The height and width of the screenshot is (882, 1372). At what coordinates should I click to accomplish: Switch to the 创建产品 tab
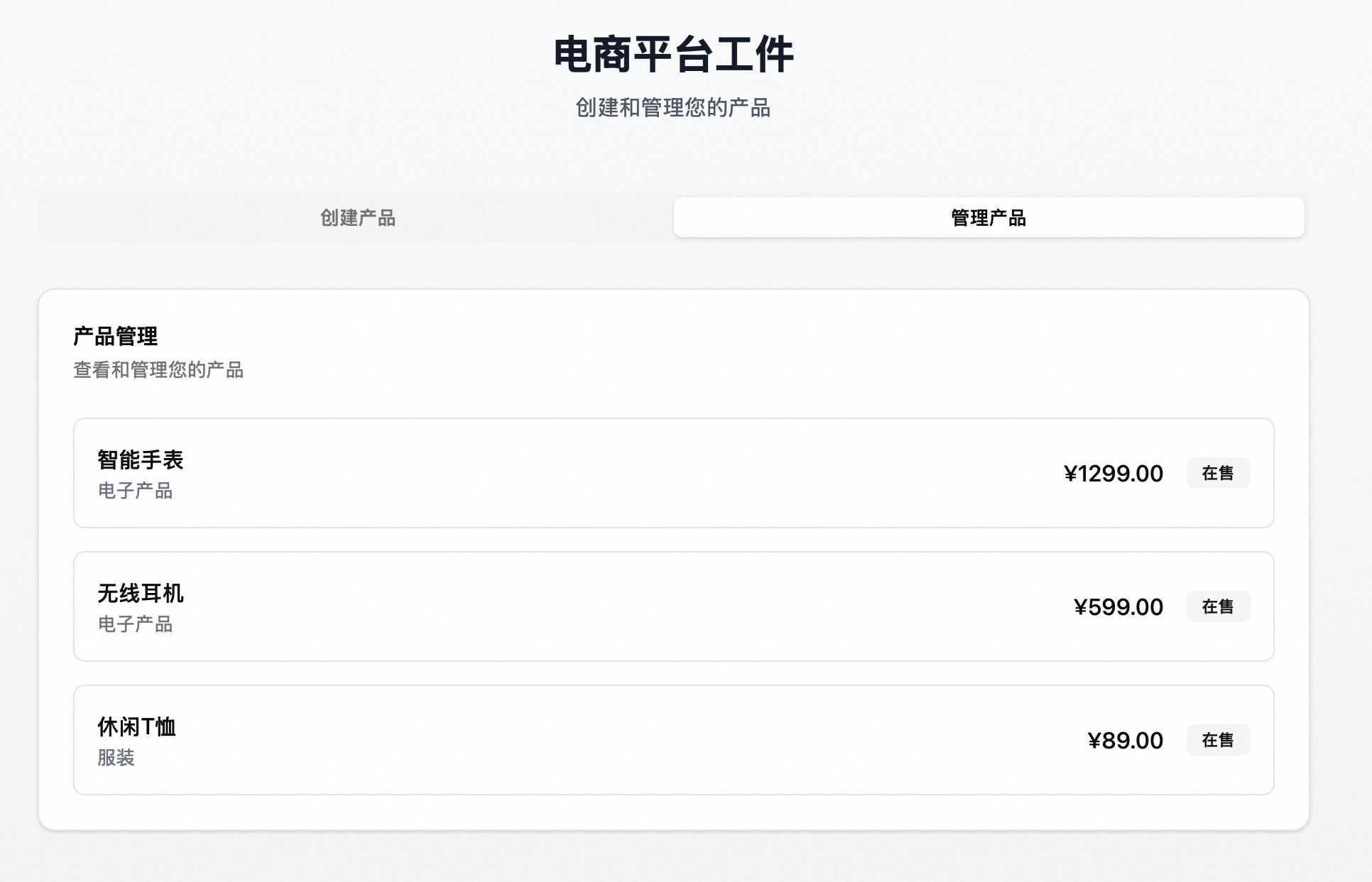tap(357, 217)
